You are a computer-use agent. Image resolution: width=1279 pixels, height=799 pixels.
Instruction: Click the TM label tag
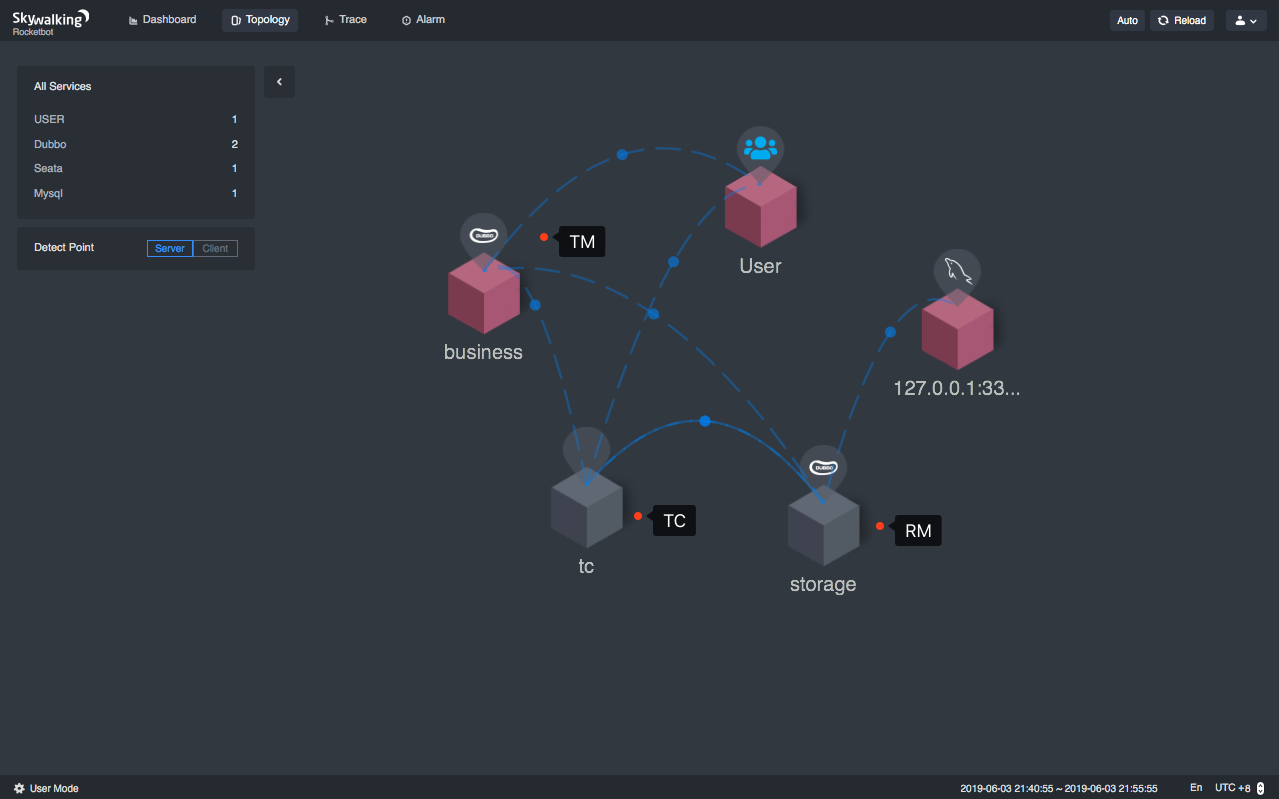(x=582, y=241)
